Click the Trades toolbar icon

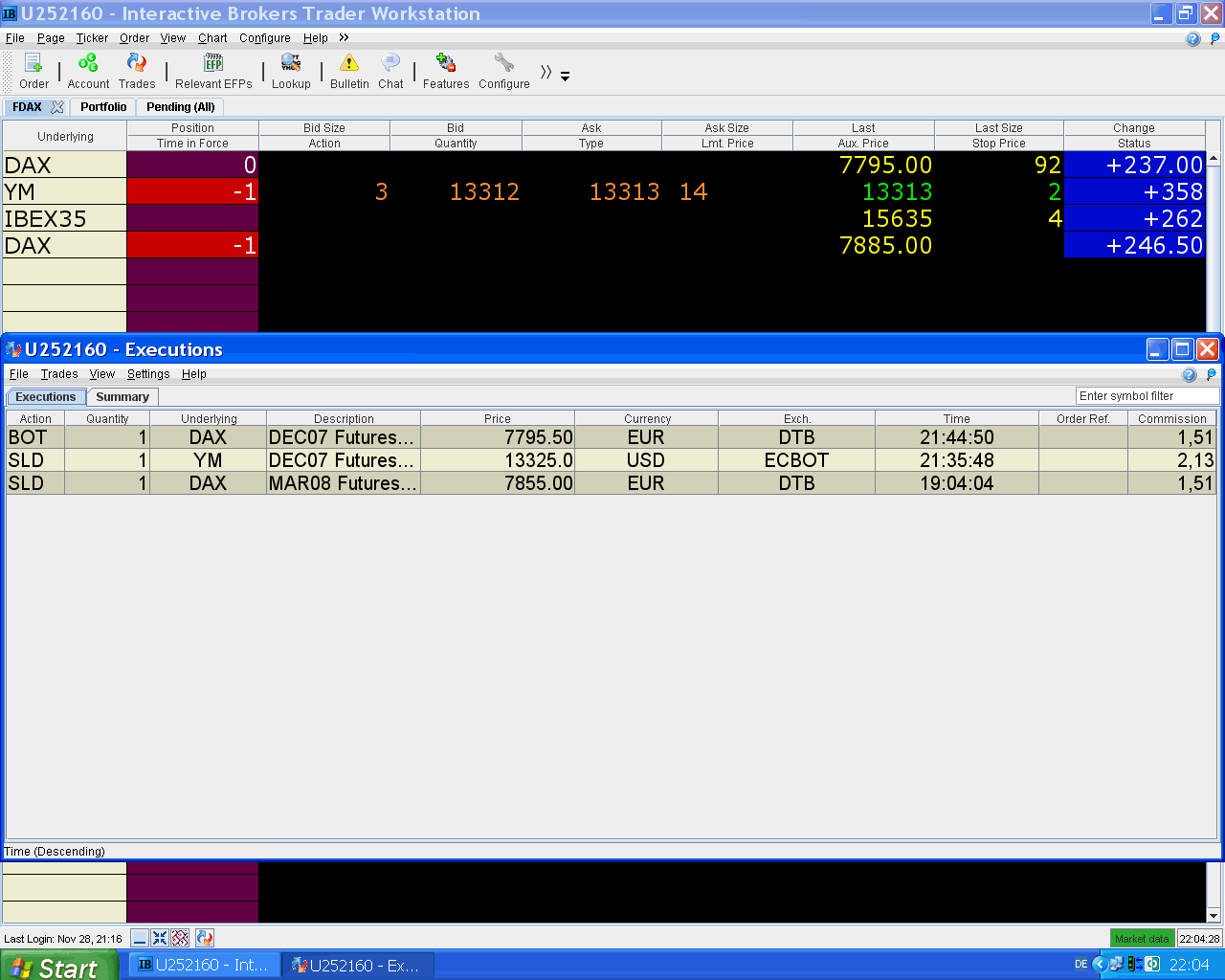[137, 72]
